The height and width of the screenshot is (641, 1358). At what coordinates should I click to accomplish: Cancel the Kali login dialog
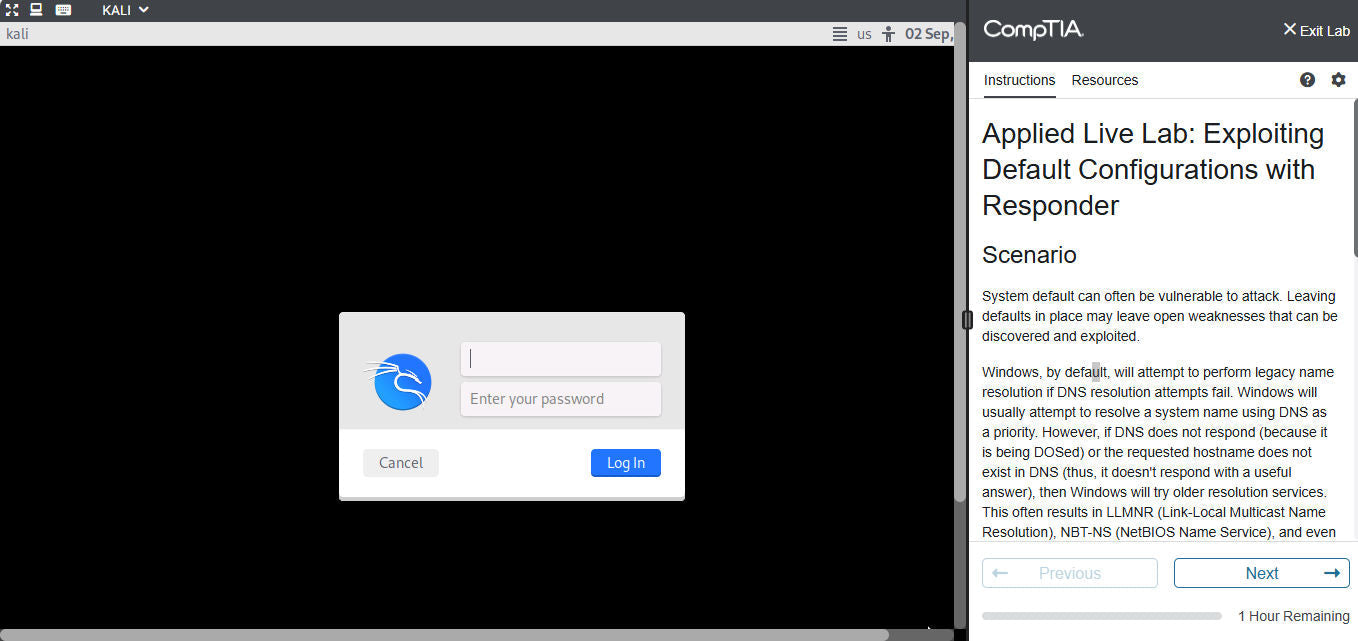(x=400, y=462)
